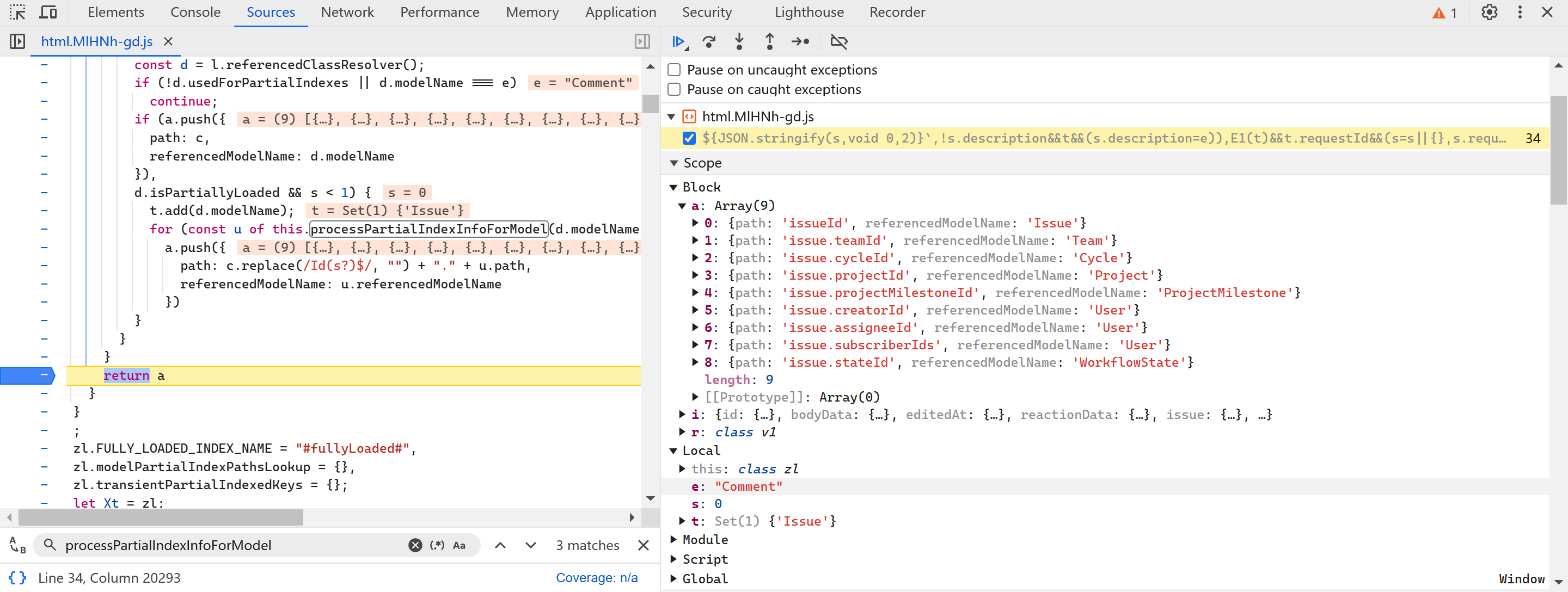Deactivate breakpoints with the crossed-out icon
This screenshot has height=592, width=1568.
(839, 41)
